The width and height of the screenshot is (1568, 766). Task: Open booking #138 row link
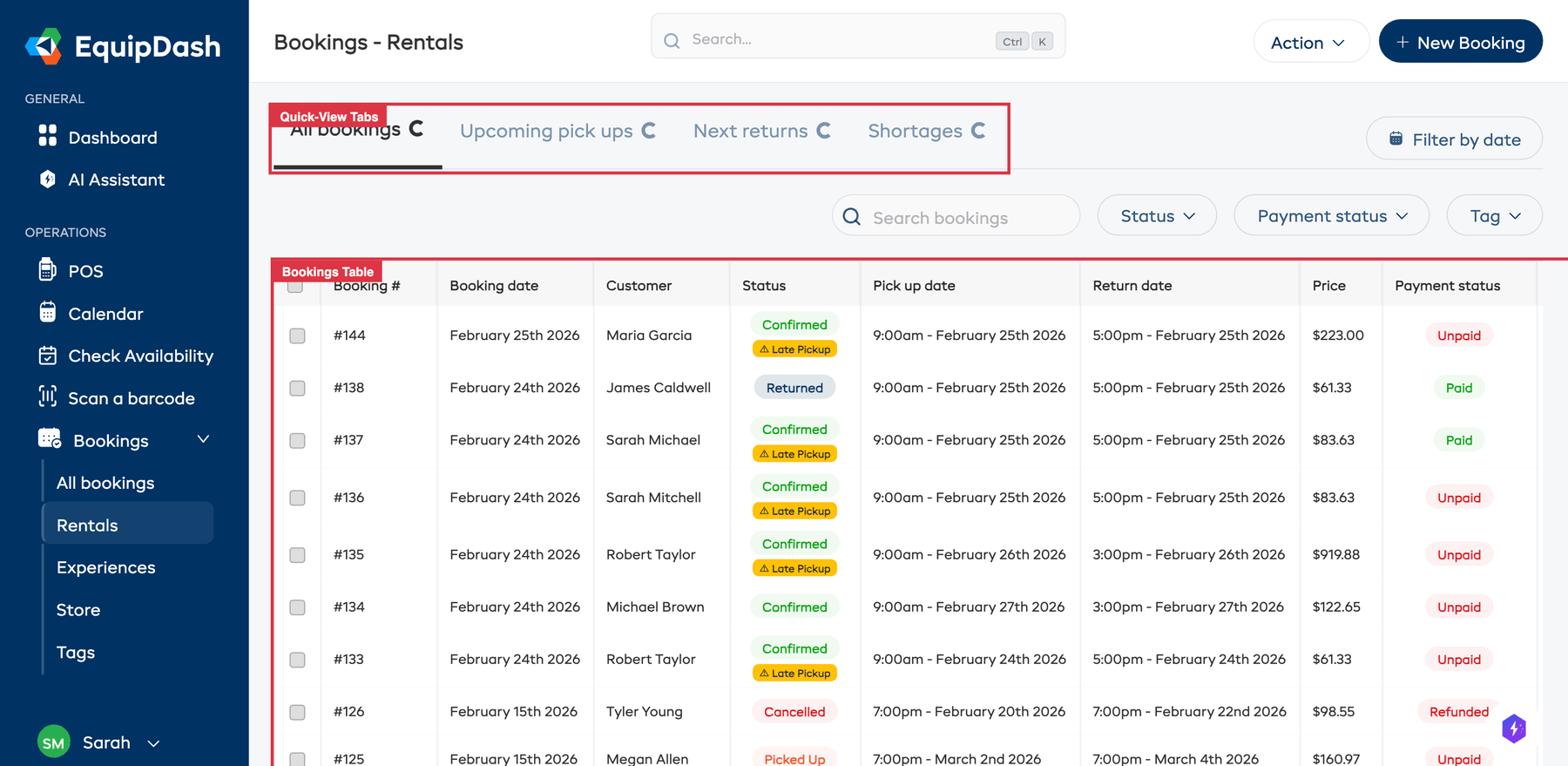[x=348, y=388]
